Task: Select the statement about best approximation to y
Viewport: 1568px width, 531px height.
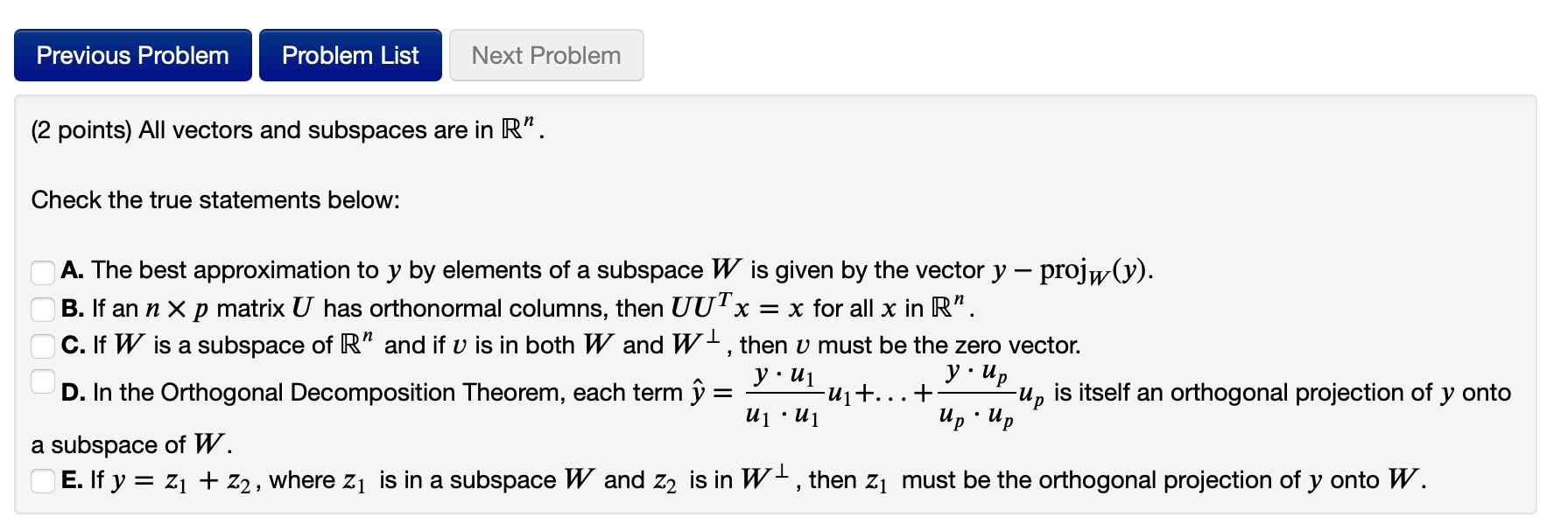Action: 41,272
